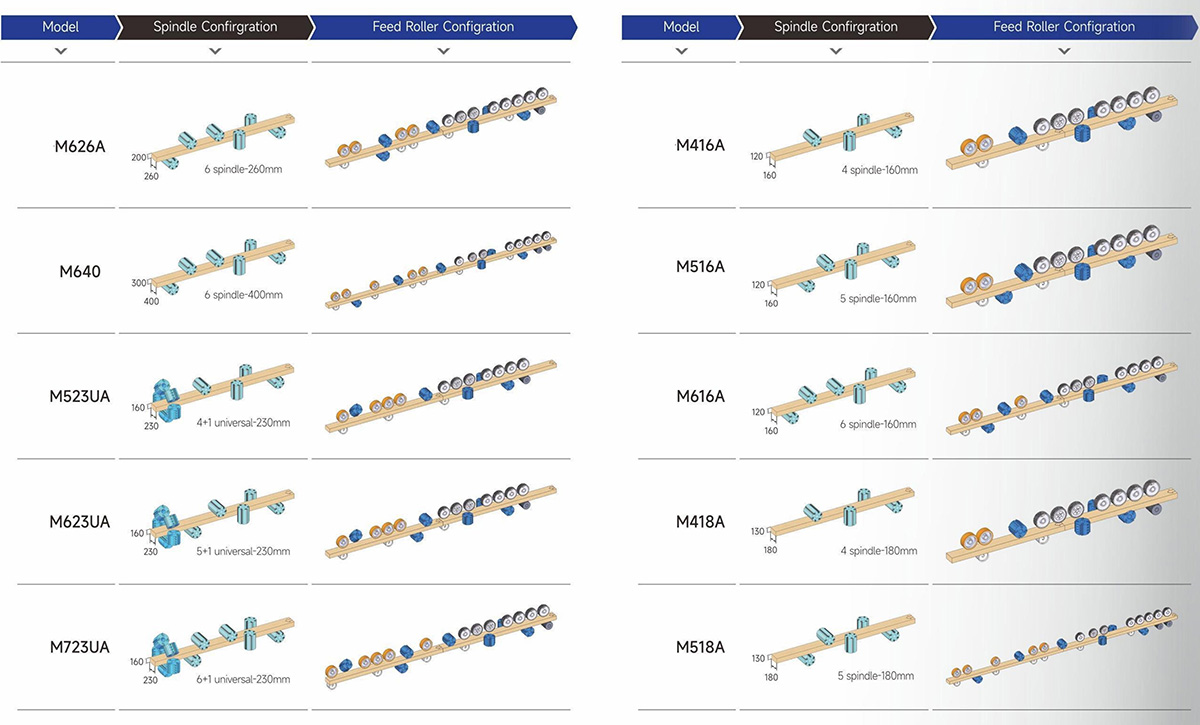This screenshot has width=1200, height=725.
Task: Open the M418A feed roller illustration
Action: [x=1062, y=521]
